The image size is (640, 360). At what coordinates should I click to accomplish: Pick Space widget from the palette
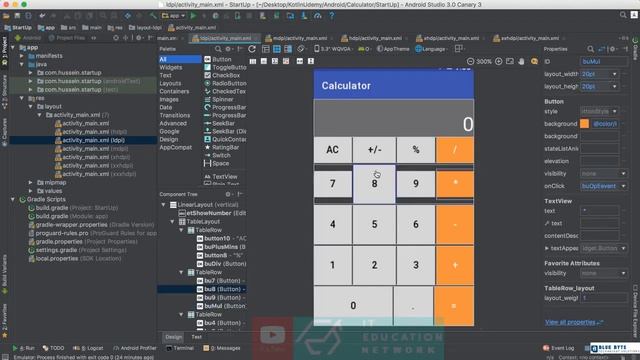pos(216,164)
